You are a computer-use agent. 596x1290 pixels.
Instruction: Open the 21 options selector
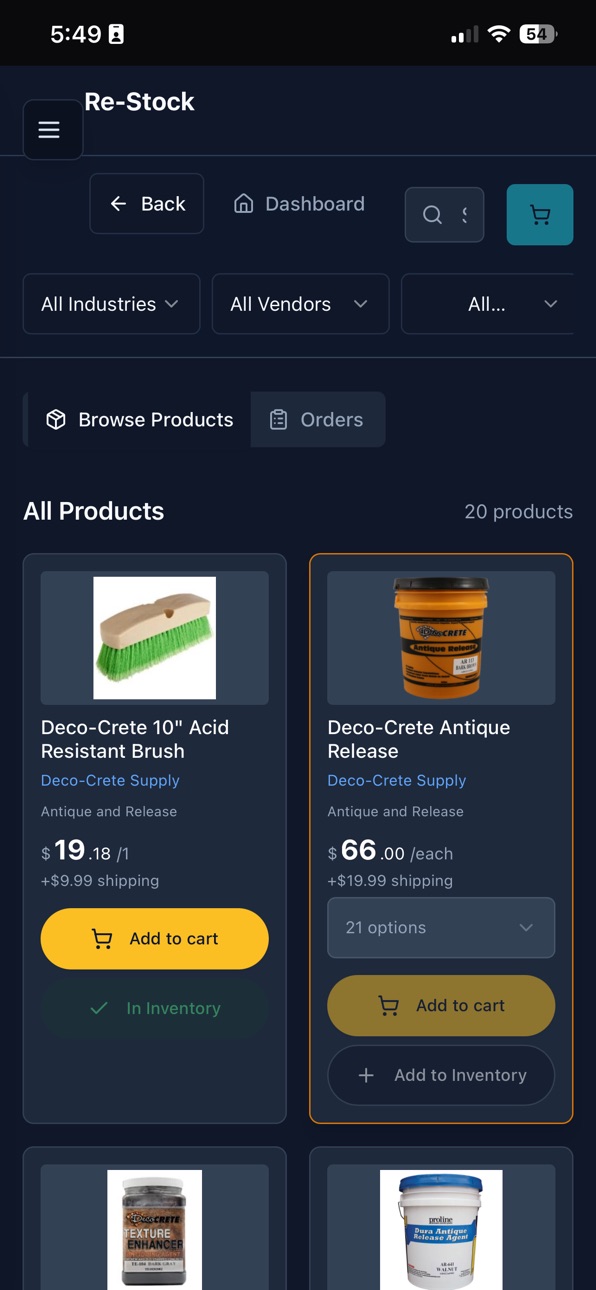tap(441, 928)
